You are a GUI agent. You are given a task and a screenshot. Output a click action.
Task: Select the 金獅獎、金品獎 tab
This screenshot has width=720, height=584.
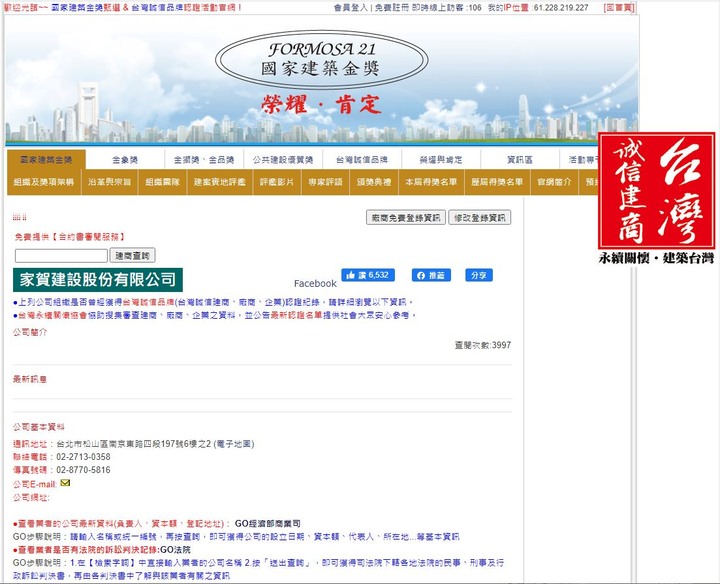click(x=204, y=160)
